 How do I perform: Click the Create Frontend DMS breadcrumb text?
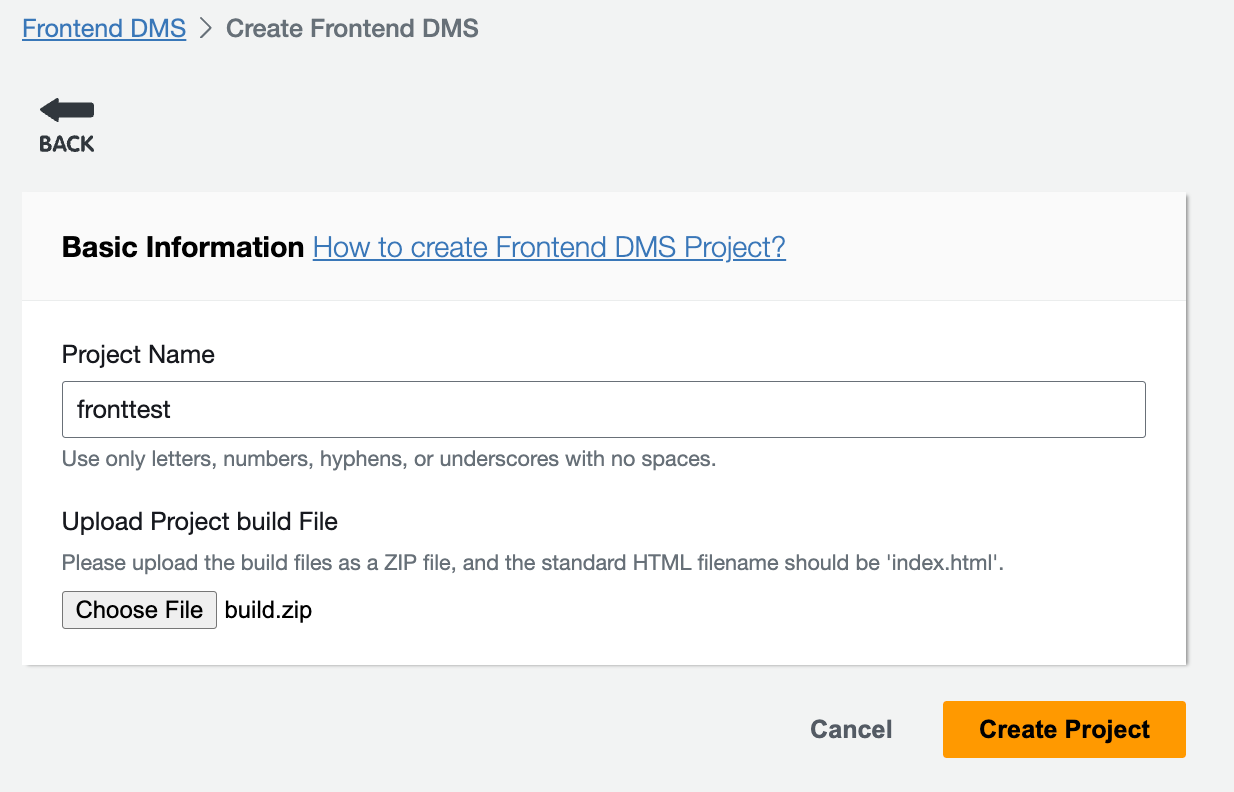click(352, 28)
